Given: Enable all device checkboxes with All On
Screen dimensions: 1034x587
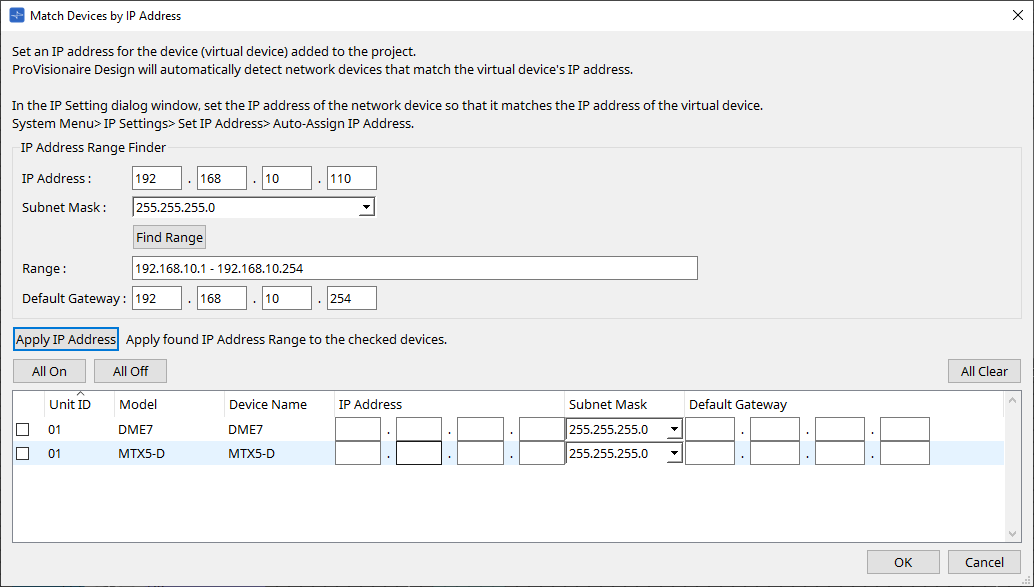Looking at the screenshot, I should (x=48, y=370).
